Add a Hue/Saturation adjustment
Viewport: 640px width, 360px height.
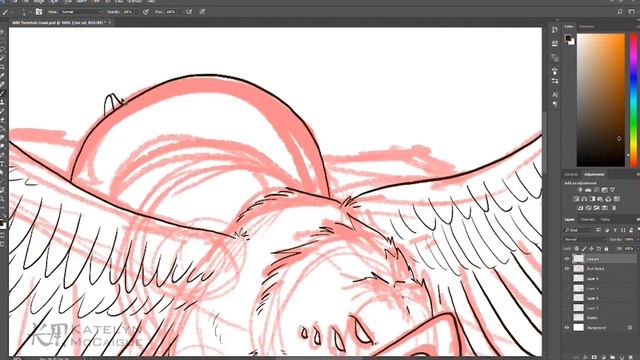[x=576, y=199]
